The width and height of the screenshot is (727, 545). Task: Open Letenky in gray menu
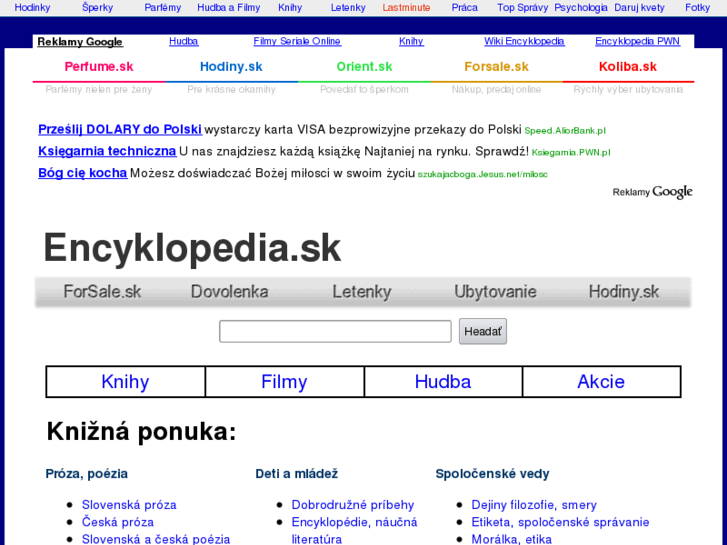coord(362,292)
